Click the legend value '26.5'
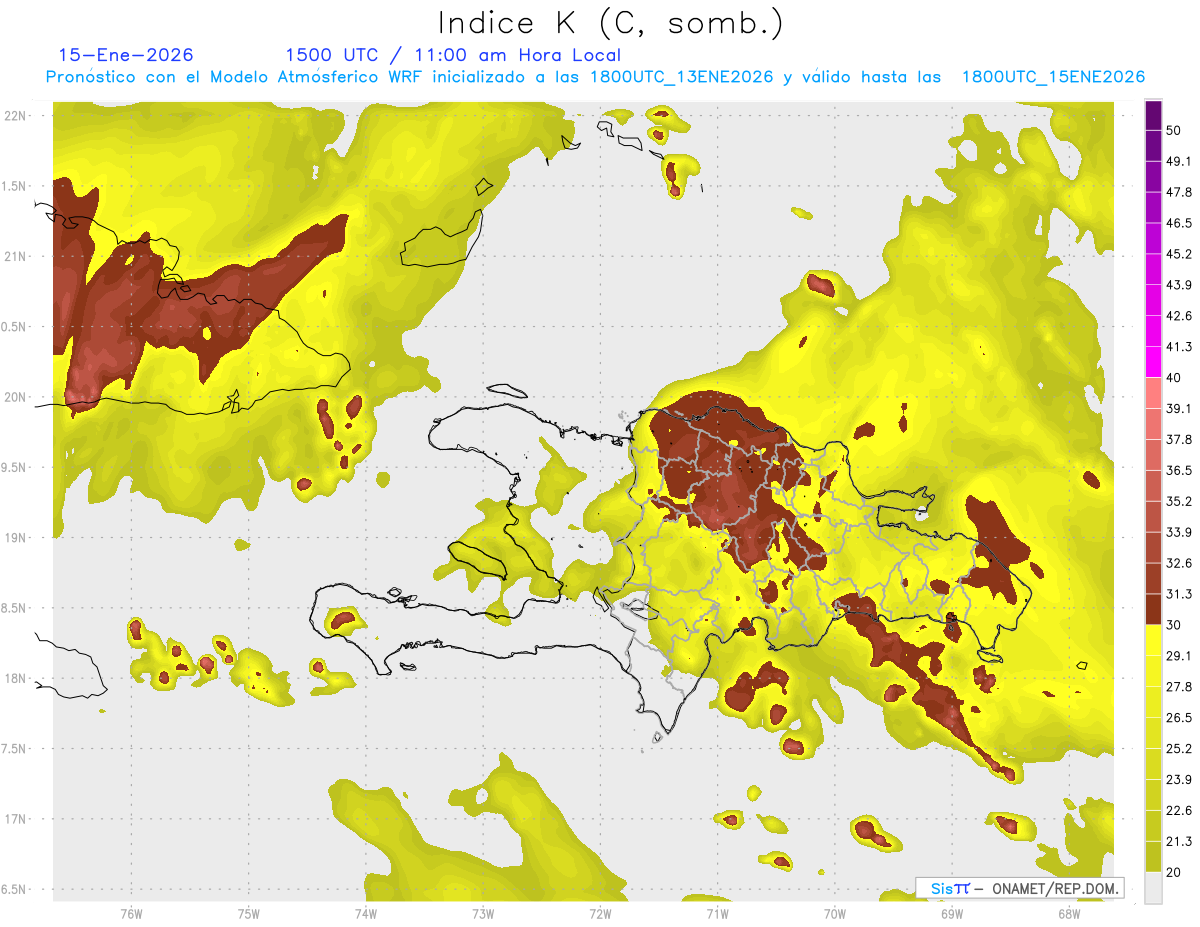Viewport: 1200px width, 927px height. (1178, 717)
